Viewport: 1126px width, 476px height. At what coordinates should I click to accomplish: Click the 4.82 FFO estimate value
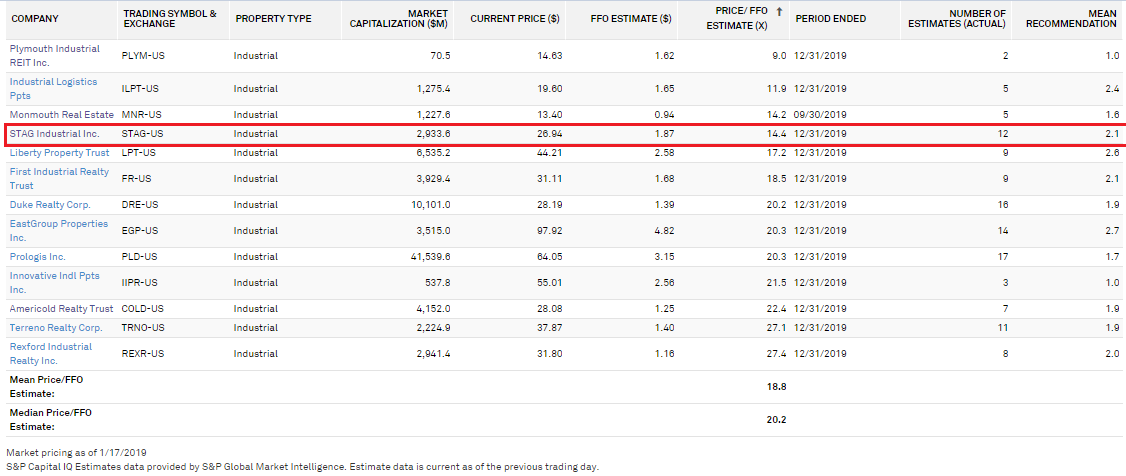click(x=665, y=230)
